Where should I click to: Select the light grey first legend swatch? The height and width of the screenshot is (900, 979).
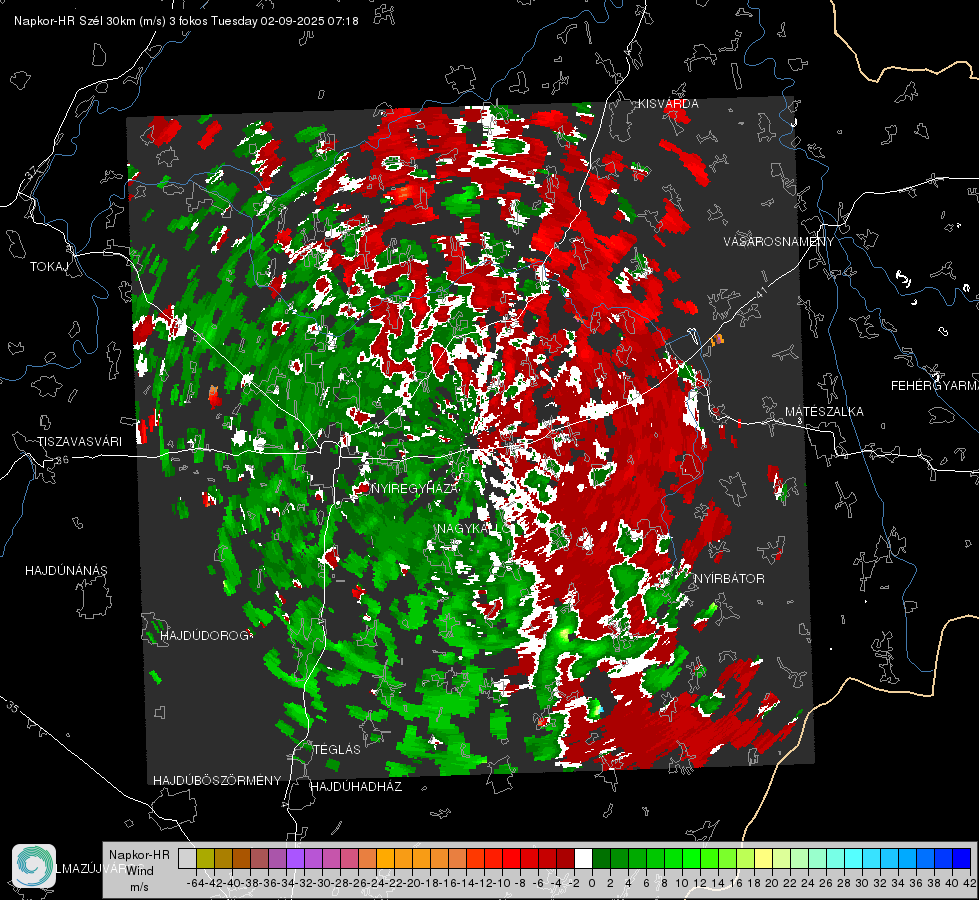(x=187, y=858)
